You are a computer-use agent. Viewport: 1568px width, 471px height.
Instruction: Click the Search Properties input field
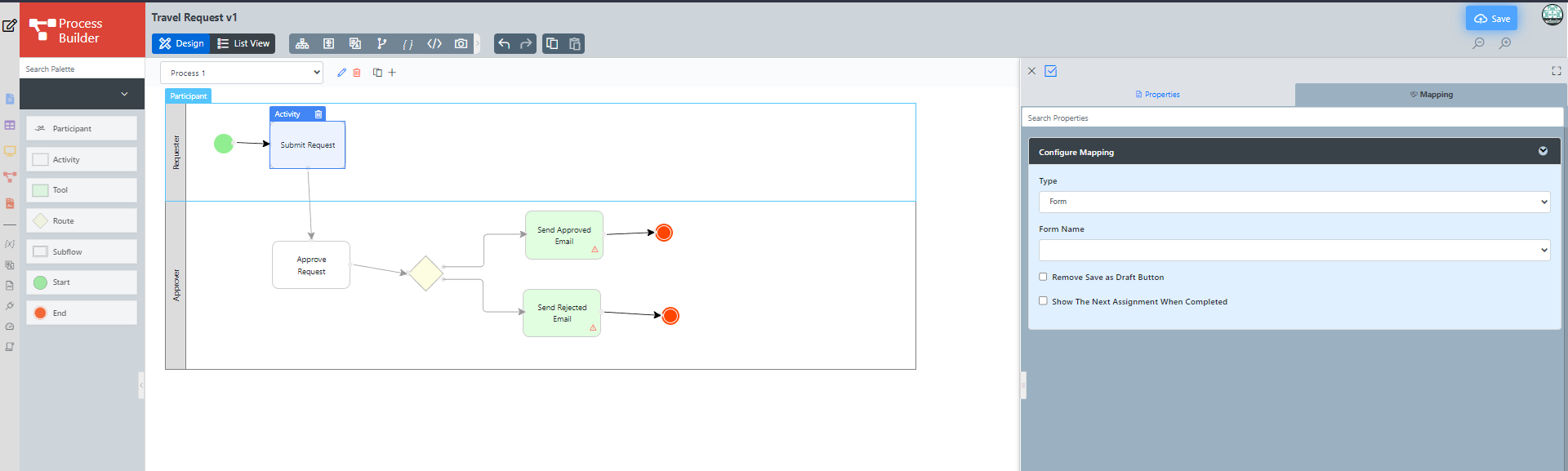(x=1292, y=118)
